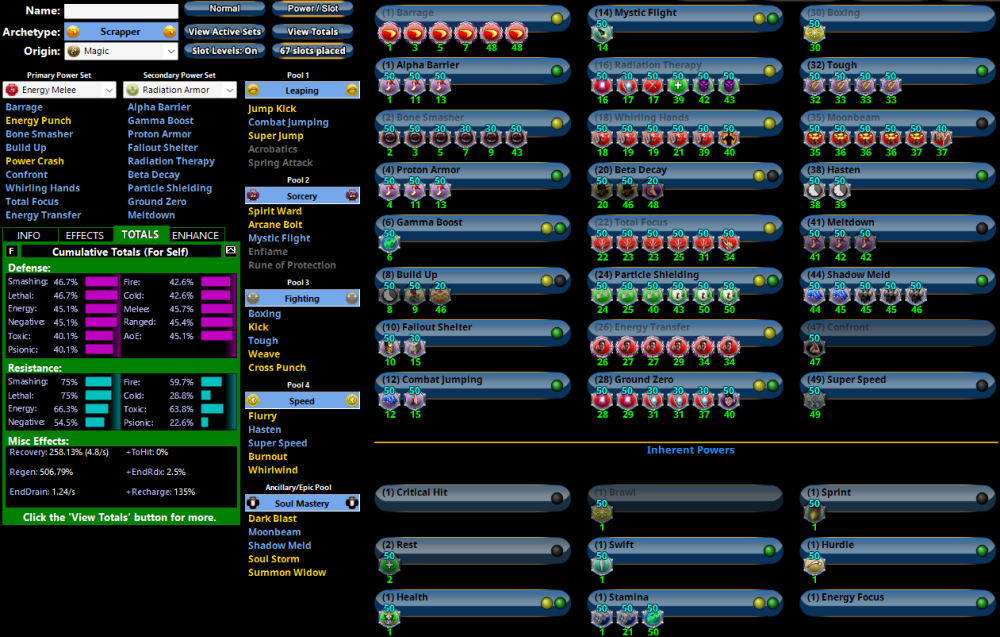
Task: Click the Hurdle inherent enhancement slot icon
Action: 814,564
